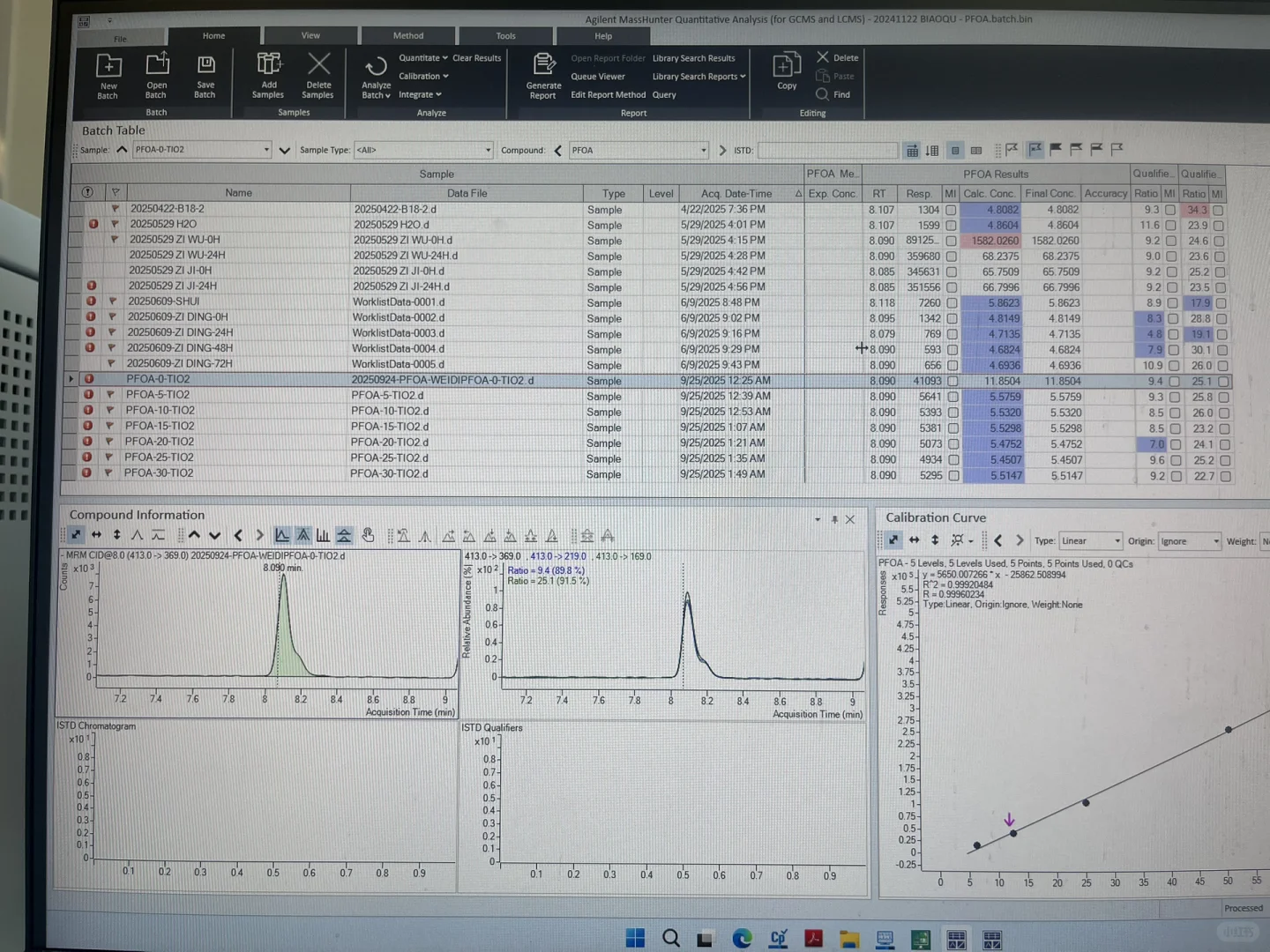This screenshot has height=952, width=1270.
Task: Expand the Integrate ribbon dropdown
Action: [x=420, y=95]
